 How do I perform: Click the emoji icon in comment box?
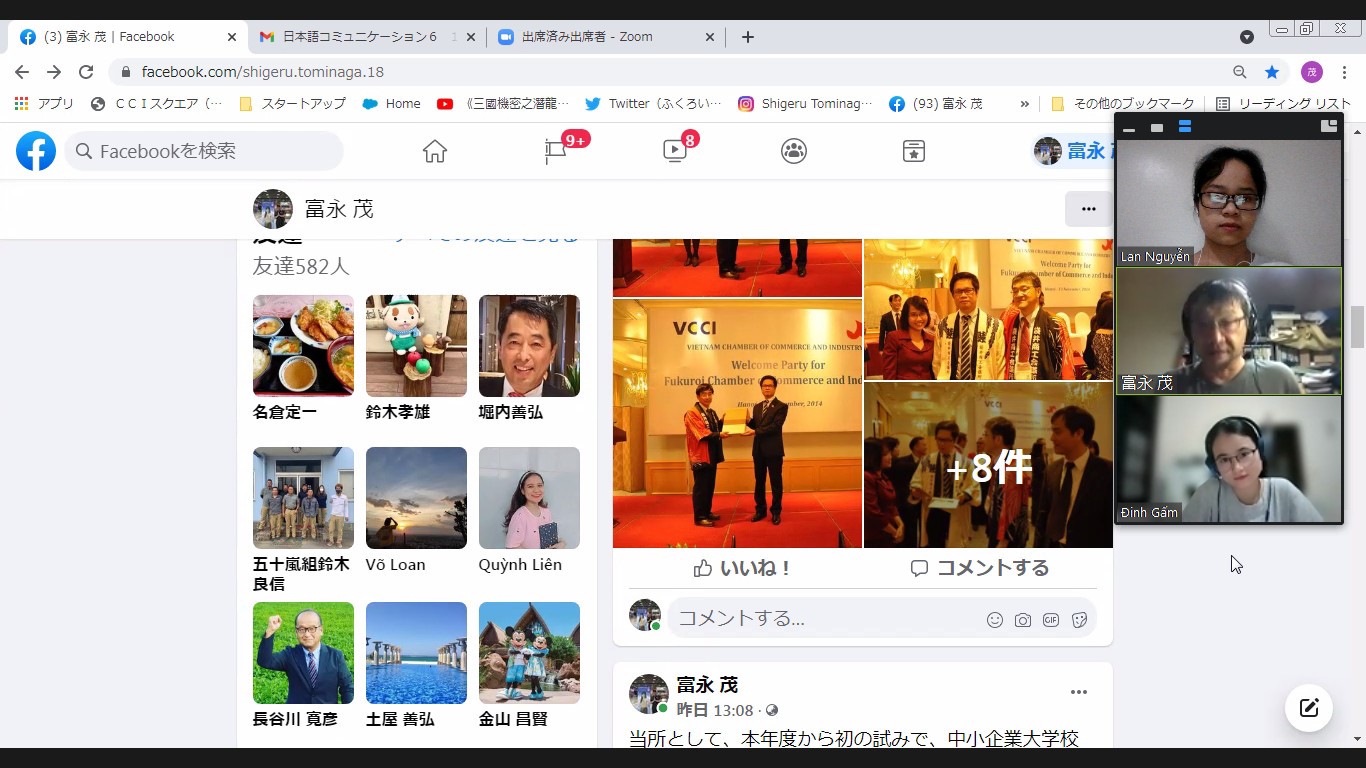(995, 620)
